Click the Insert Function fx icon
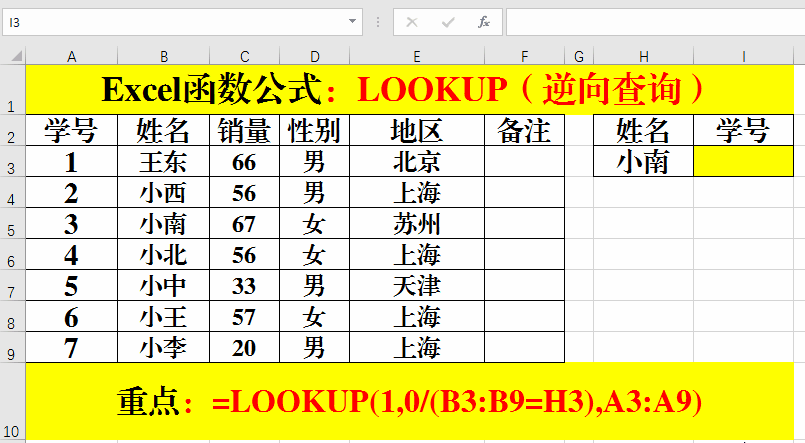805x443 pixels. tap(484, 22)
